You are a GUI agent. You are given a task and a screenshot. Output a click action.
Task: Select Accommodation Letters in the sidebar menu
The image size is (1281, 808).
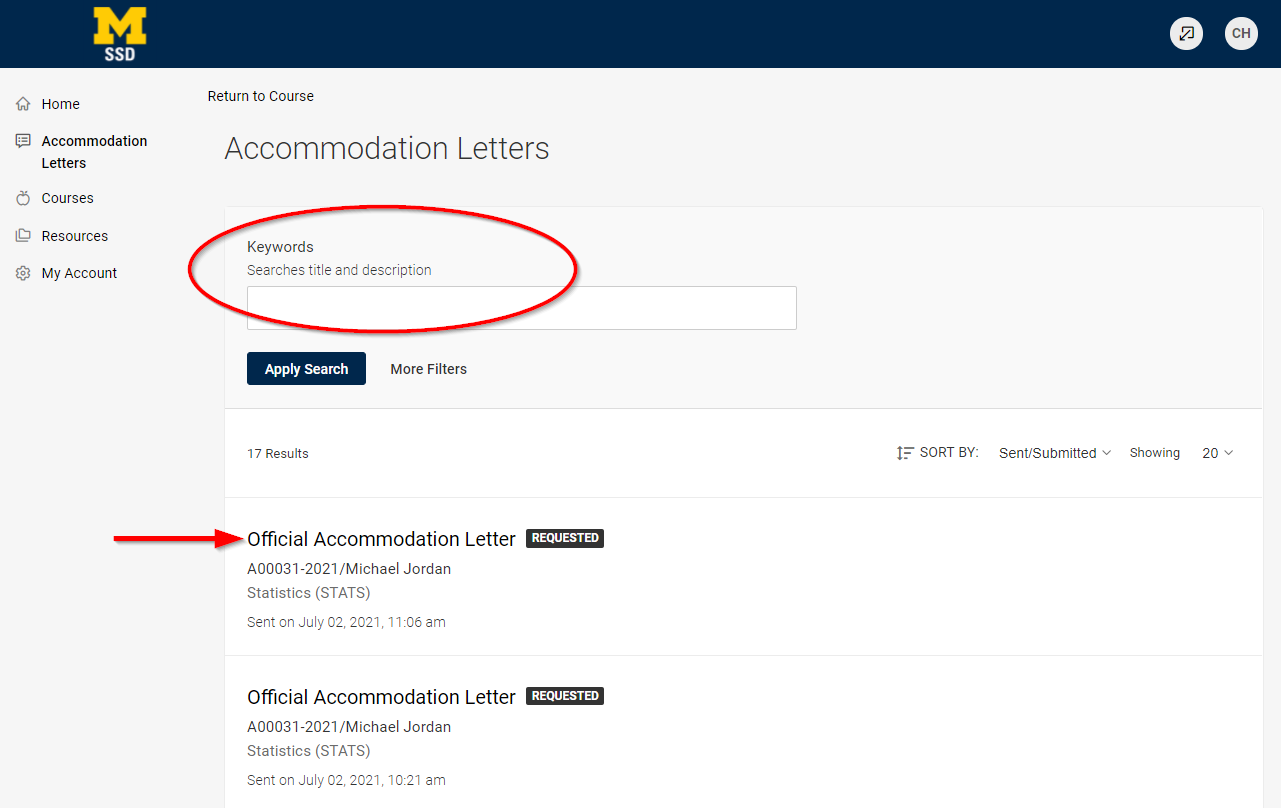pyautogui.click(x=93, y=151)
